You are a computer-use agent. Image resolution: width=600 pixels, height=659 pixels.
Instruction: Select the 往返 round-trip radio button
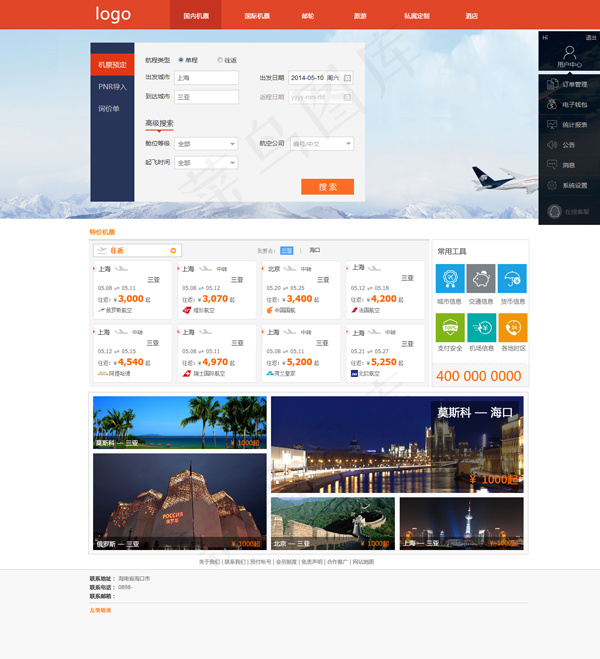click(x=220, y=60)
